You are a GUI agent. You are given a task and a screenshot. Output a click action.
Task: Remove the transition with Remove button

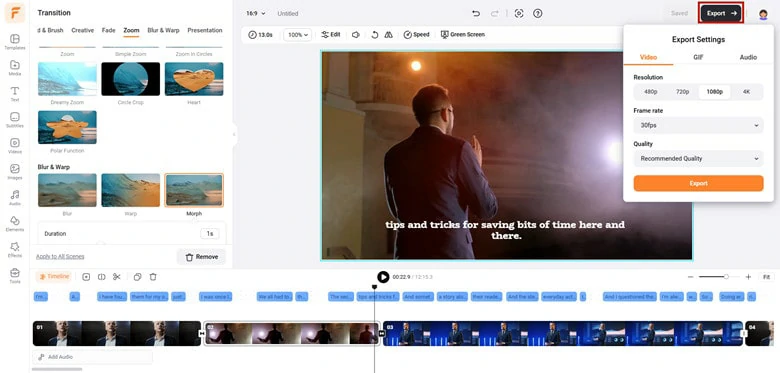[201, 257]
